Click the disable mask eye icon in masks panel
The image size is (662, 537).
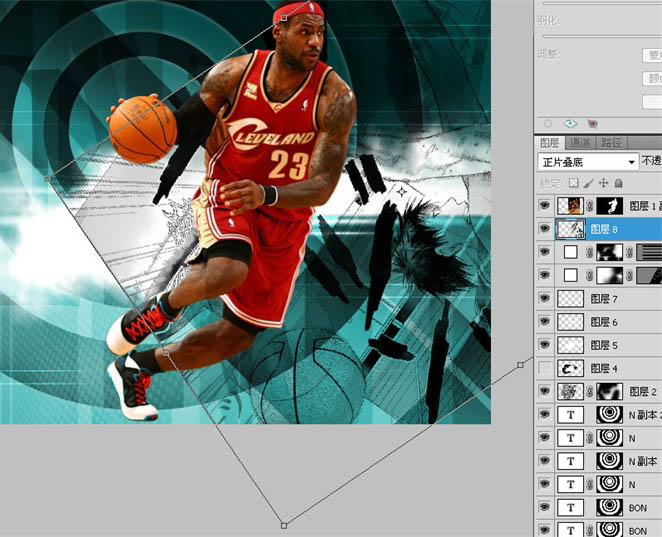pos(592,124)
